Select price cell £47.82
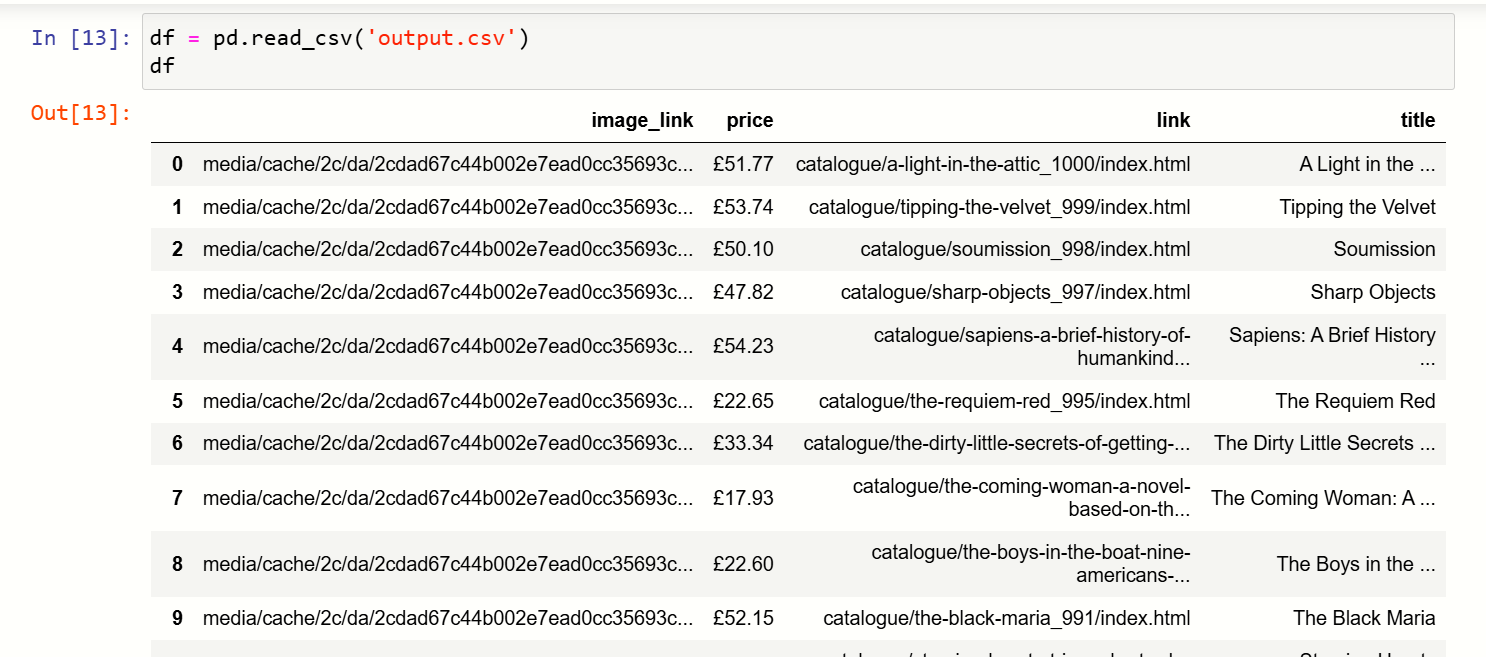The width and height of the screenshot is (1486, 657). (x=743, y=292)
